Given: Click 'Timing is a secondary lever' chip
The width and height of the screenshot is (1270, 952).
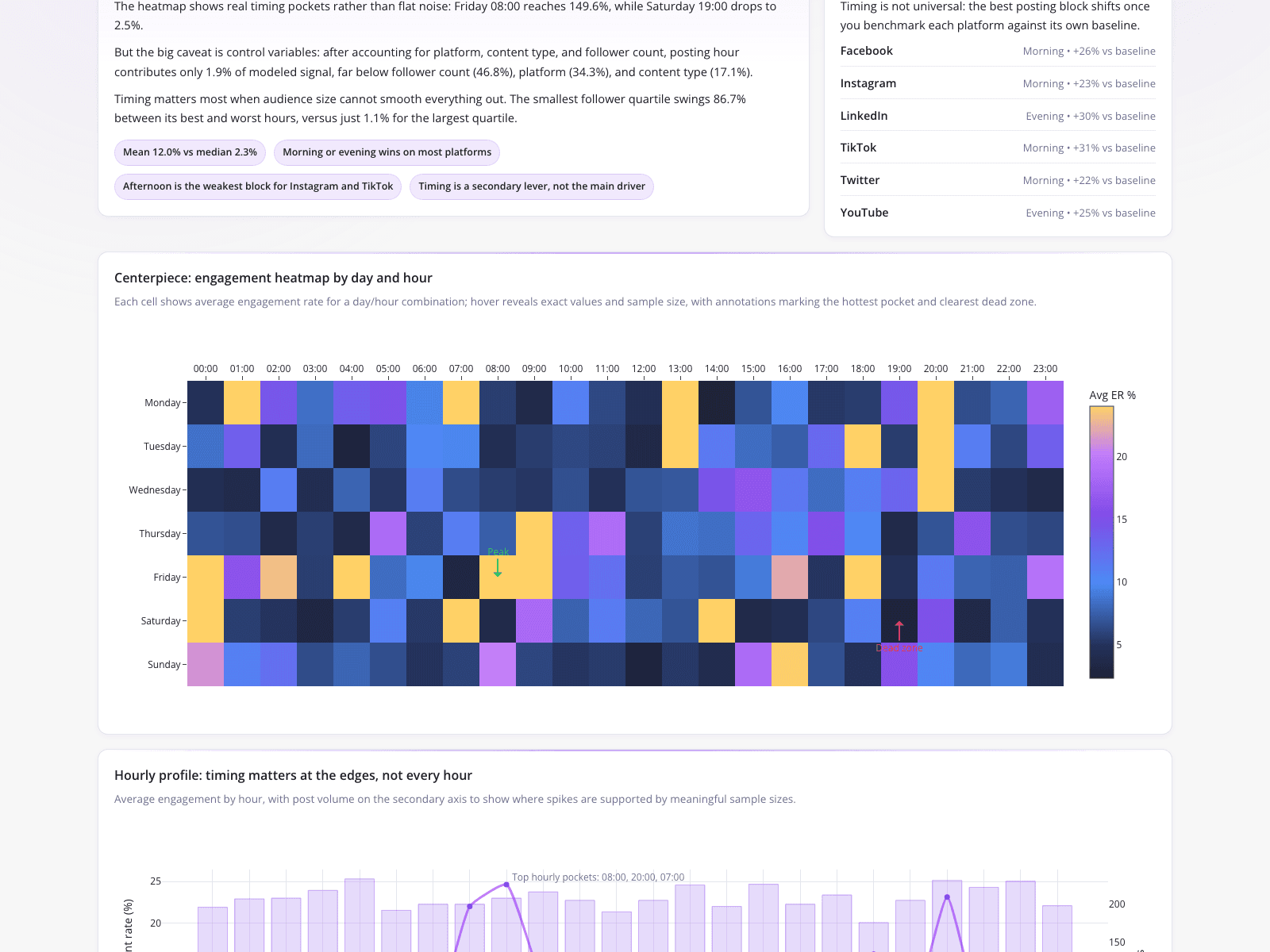Looking at the screenshot, I should point(532,186).
